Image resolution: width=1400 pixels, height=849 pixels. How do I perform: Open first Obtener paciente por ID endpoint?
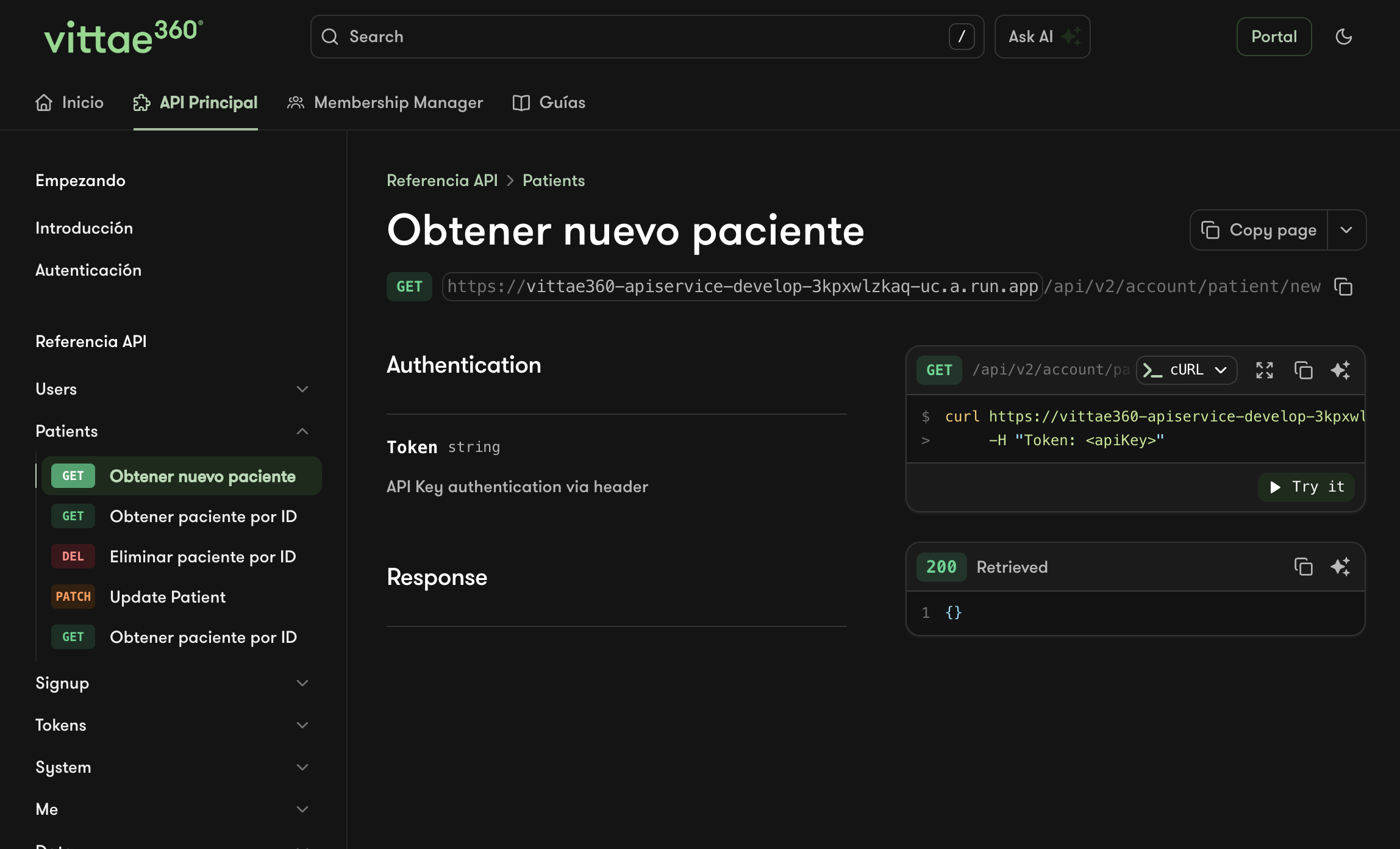182,516
